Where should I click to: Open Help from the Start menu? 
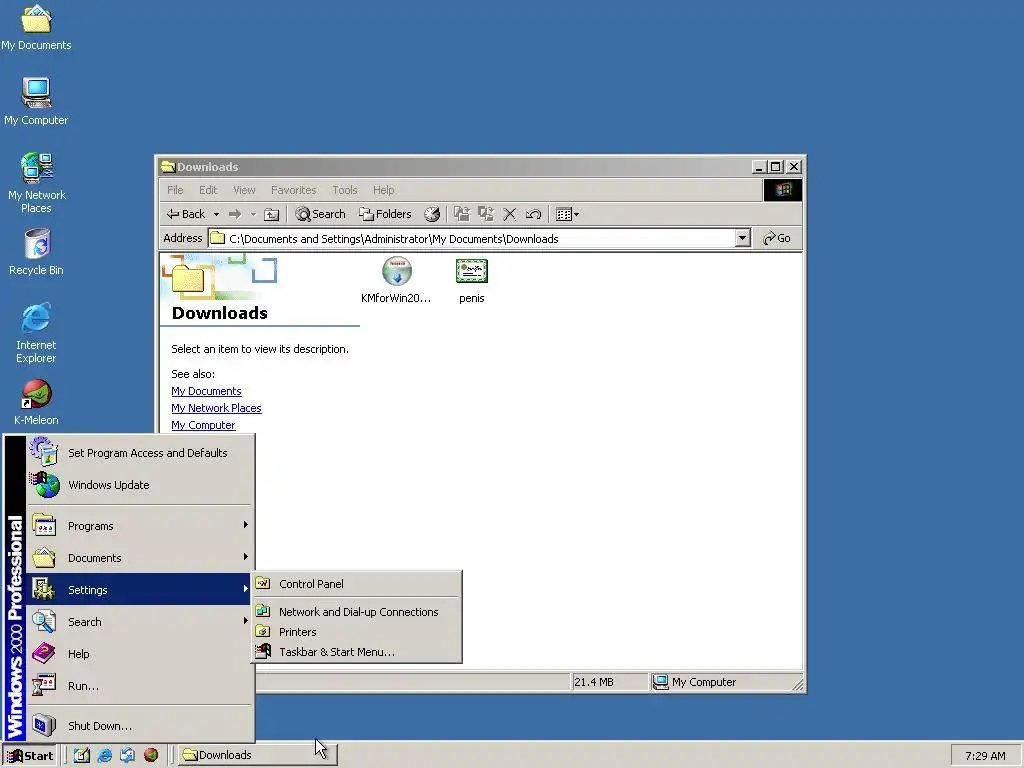coord(139,654)
